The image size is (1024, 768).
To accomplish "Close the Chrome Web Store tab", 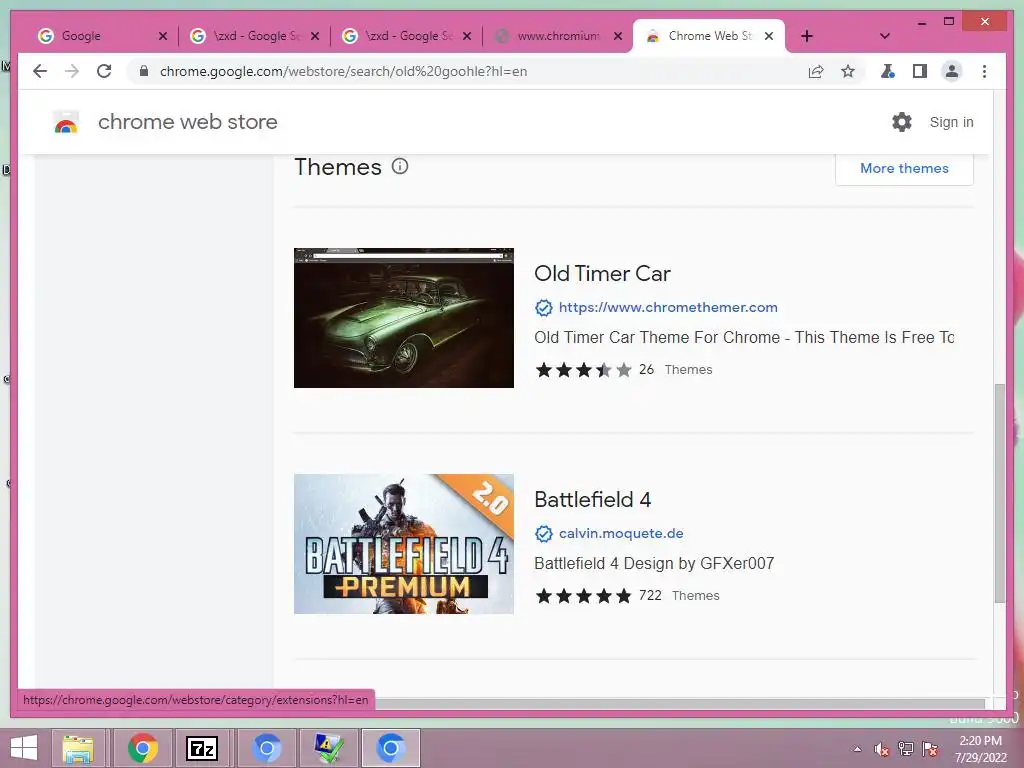I will 769,36.
